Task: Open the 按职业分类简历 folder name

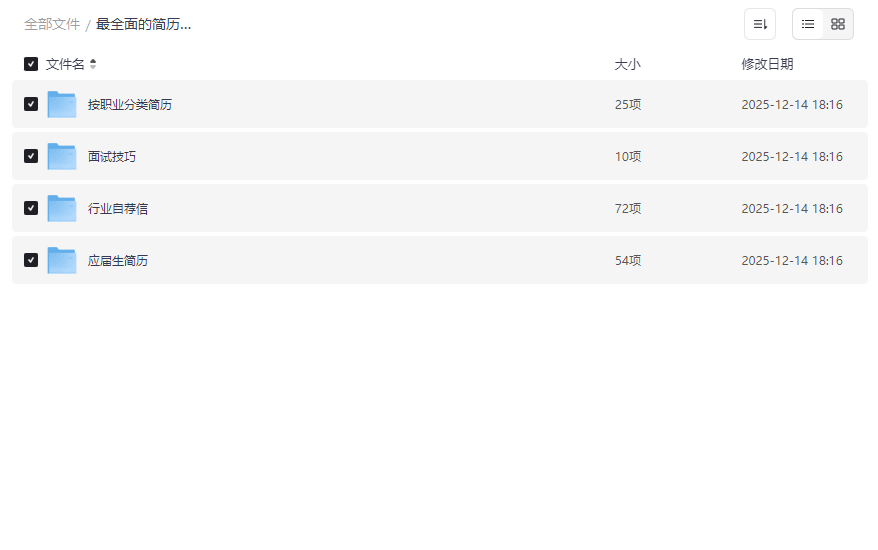Action: [x=130, y=104]
